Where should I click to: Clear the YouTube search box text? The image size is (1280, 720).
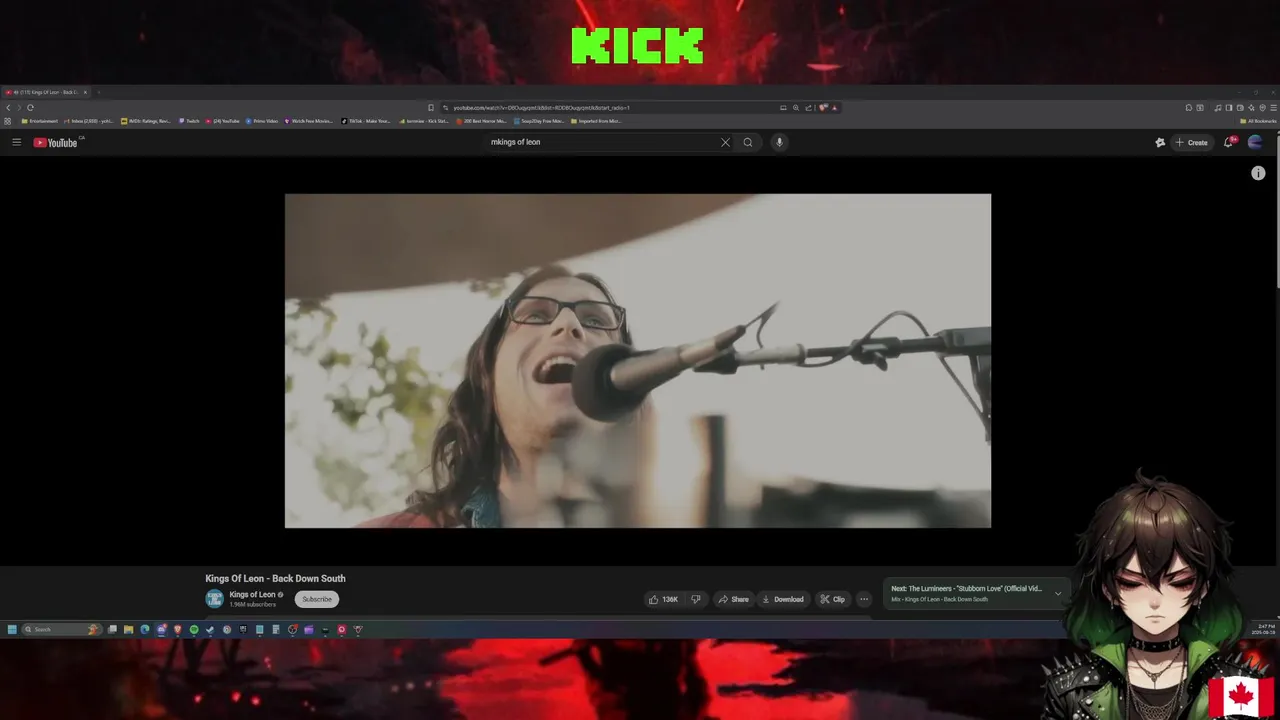coord(725,142)
